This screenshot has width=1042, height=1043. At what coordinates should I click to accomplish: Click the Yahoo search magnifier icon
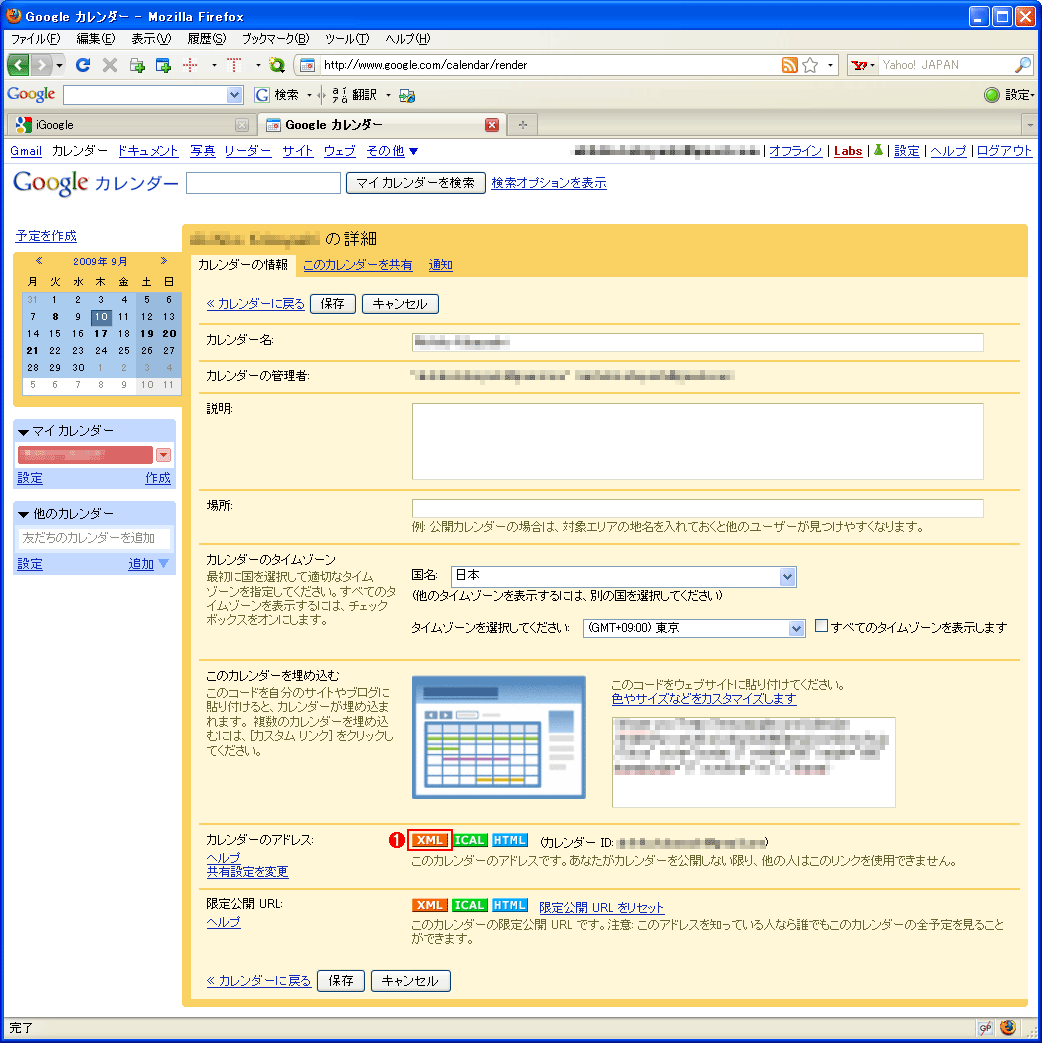coord(1023,65)
